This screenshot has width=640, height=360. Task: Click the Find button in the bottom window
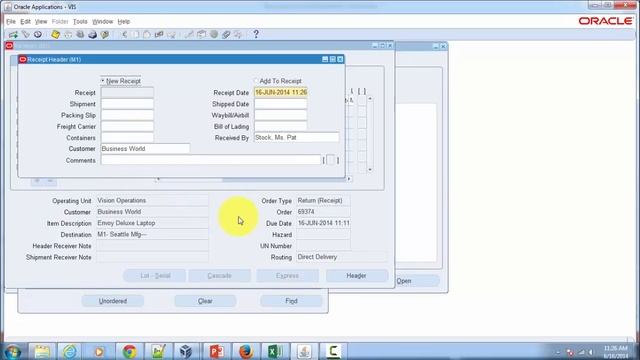click(x=291, y=301)
